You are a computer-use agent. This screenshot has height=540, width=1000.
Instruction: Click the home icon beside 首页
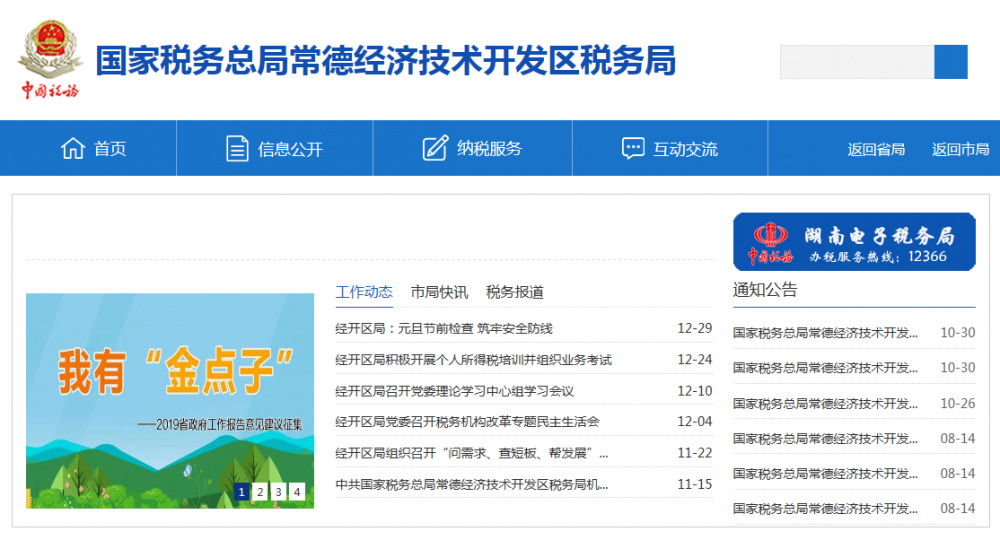click(x=73, y=149)
